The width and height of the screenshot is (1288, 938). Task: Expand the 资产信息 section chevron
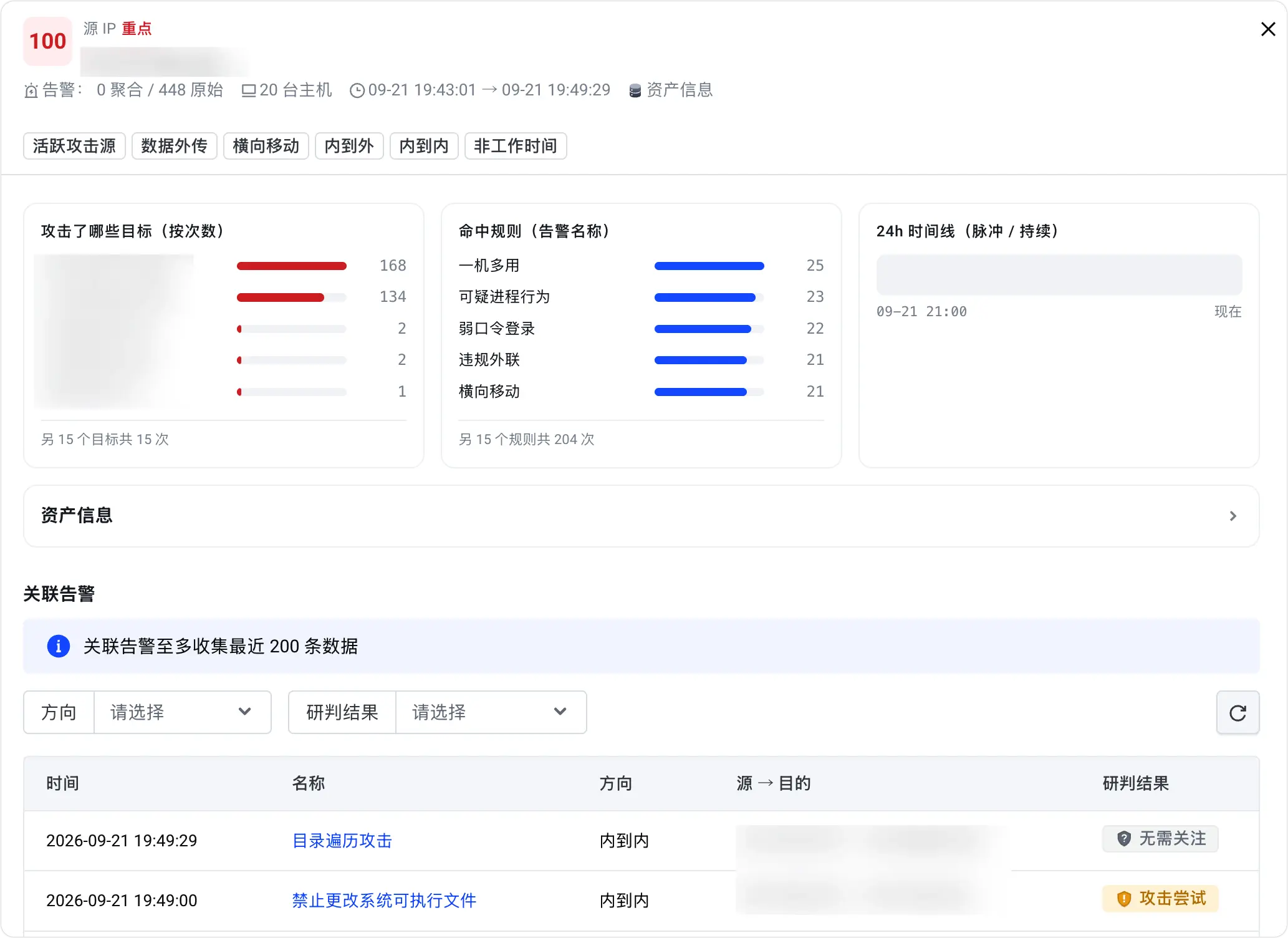(1233, 516)
